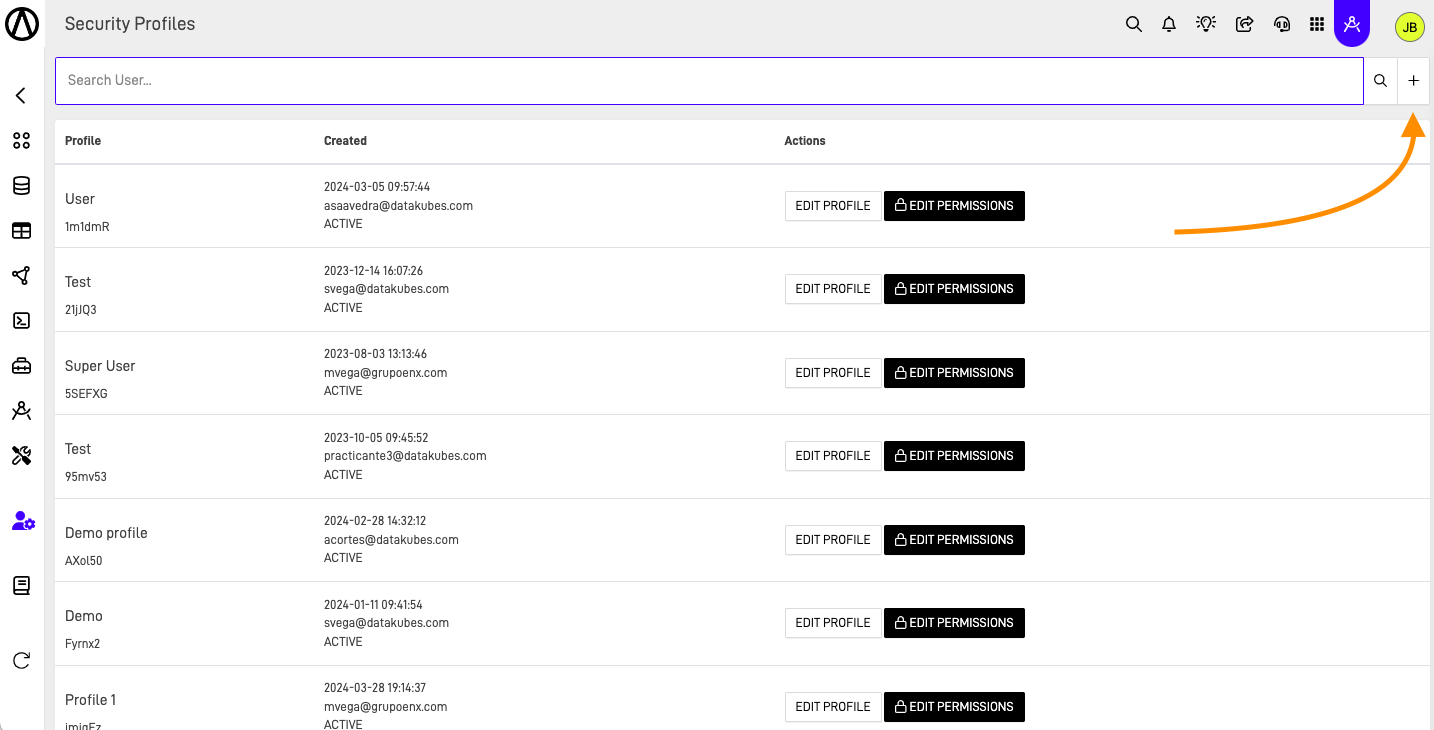
Task: Click the share export icon
Action: [1244, 24]
